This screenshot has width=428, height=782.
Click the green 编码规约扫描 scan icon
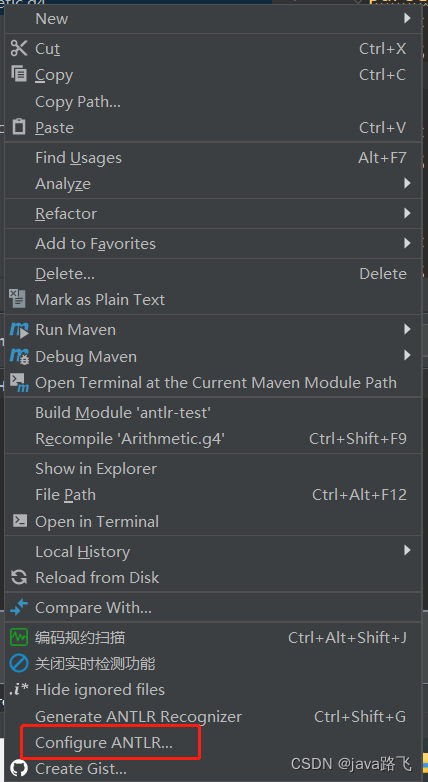pyautogui.click(x=19, y=637)
